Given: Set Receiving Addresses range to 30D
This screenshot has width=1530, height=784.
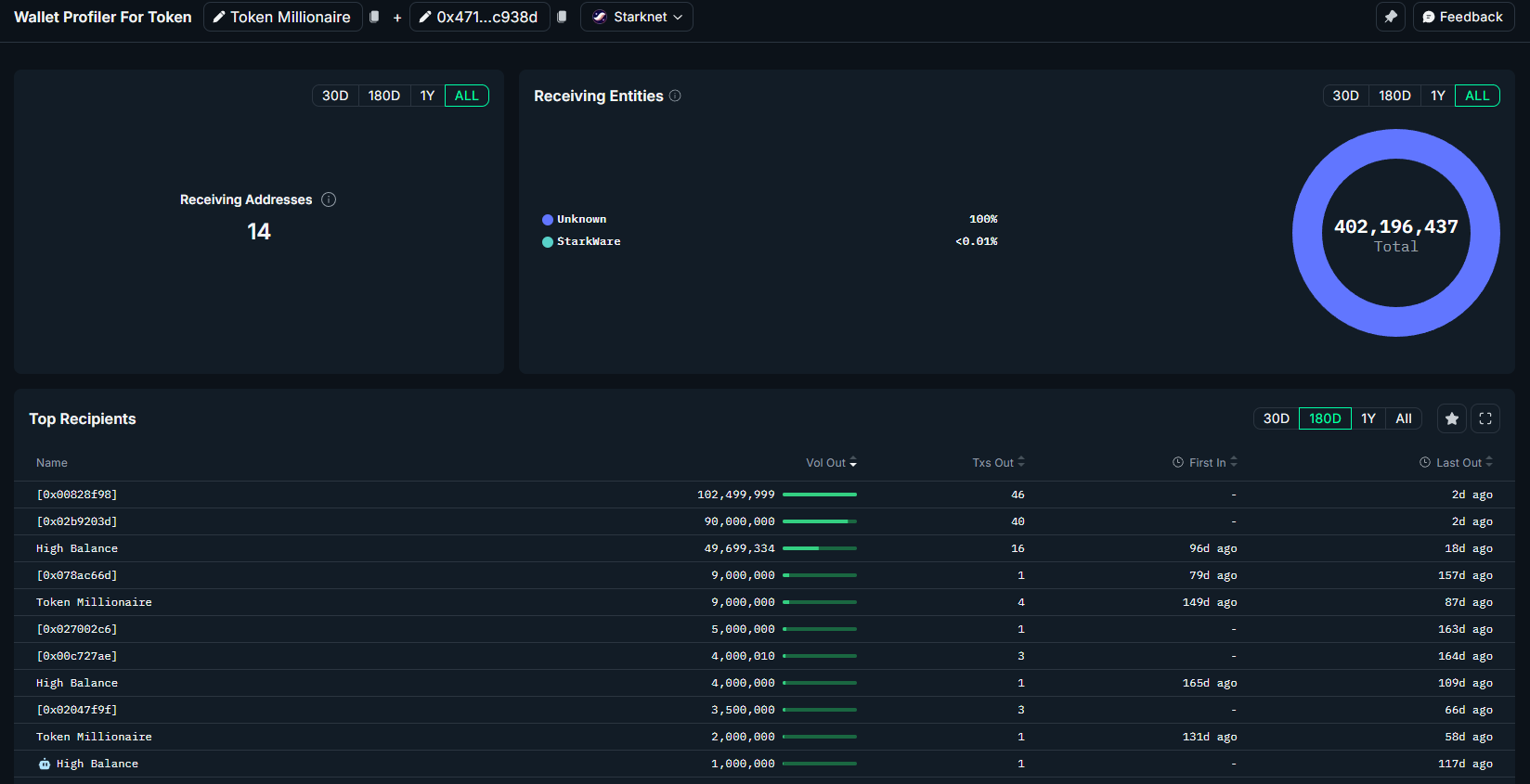Looking at the screenshot, I should tap(335, 96).
